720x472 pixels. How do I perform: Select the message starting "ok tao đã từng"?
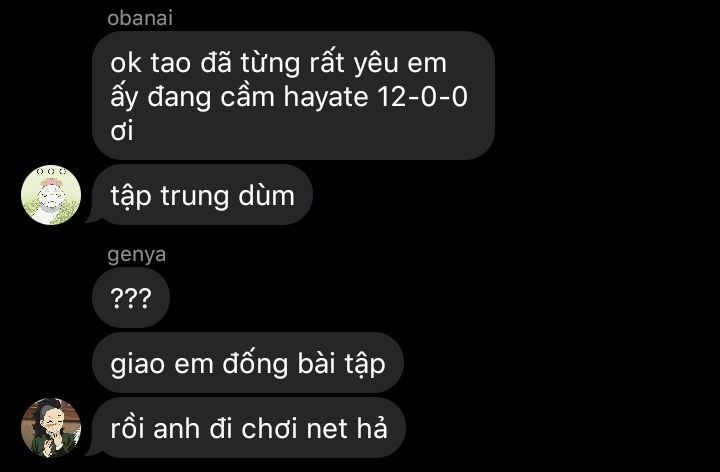point(293,96)
